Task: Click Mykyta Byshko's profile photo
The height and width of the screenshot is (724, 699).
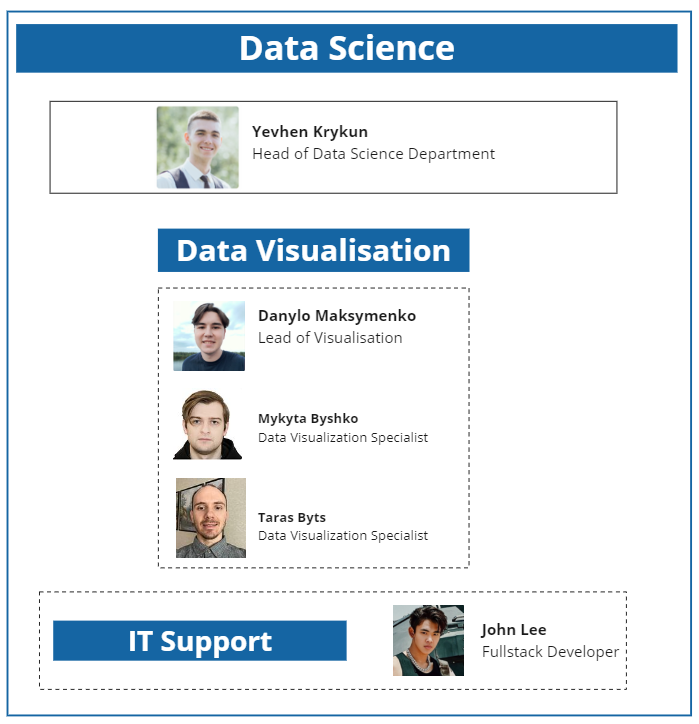Action: click(208, 425)
